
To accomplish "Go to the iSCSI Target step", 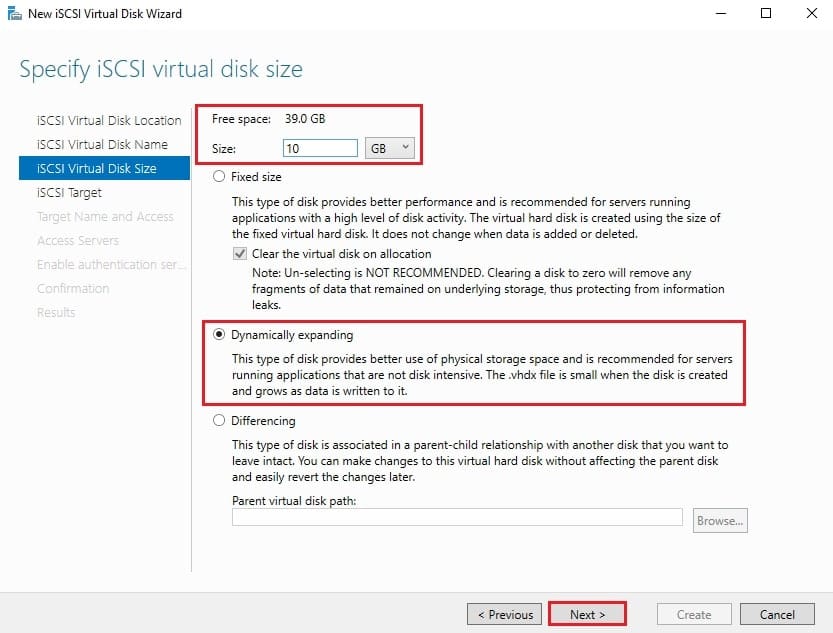I will (x=69, y=192).
